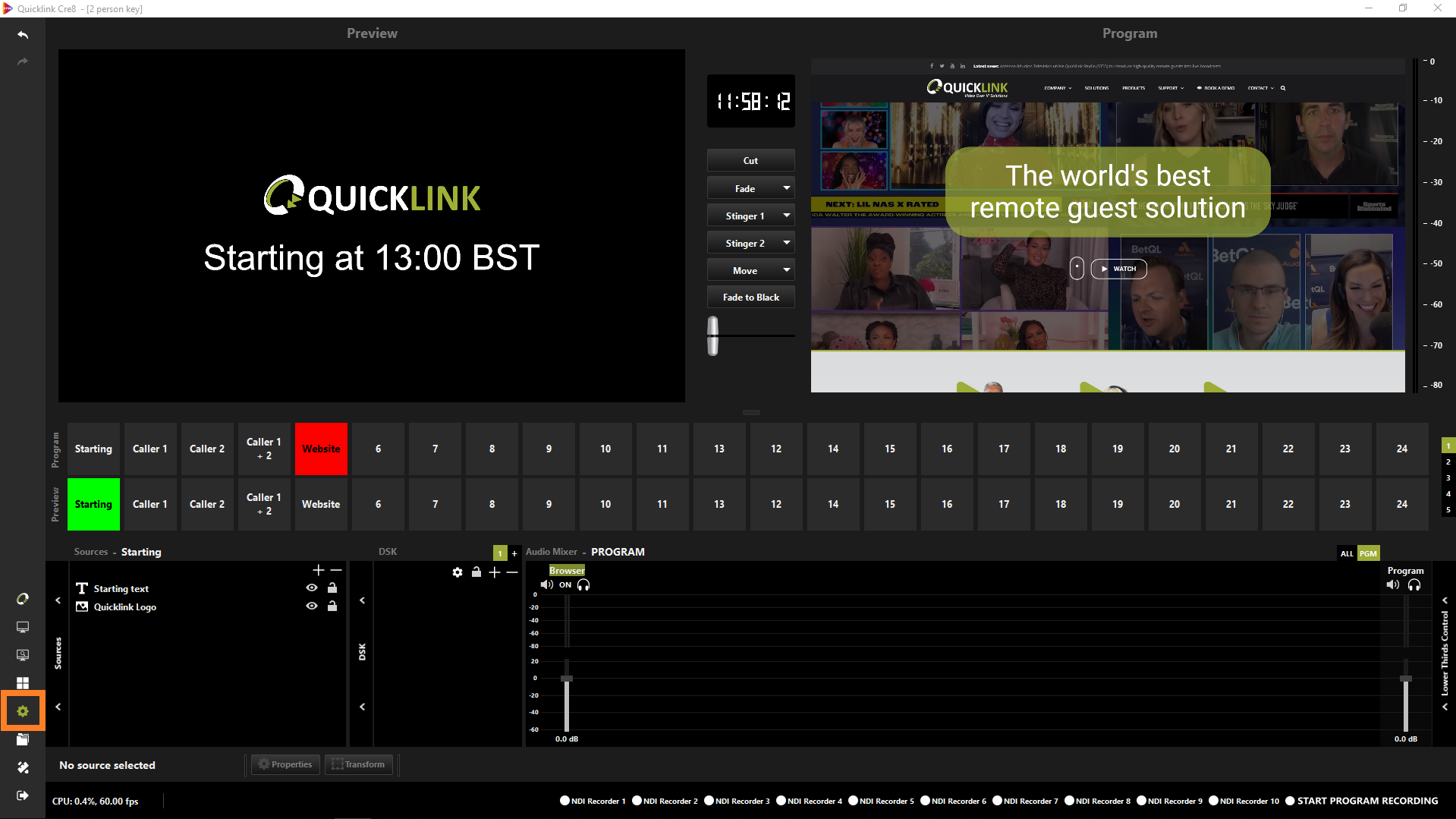
Task: Open DSK settings gear icon
Action: [x=458, y=572]
